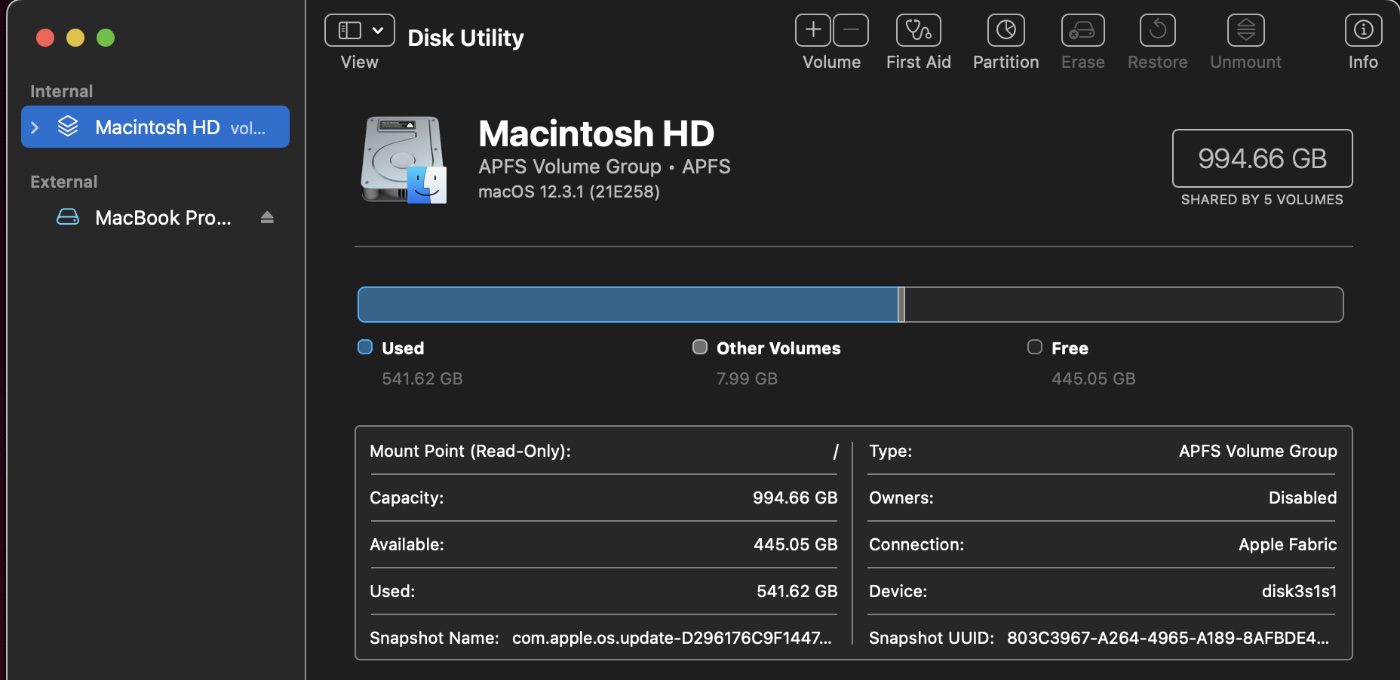Open the Info panel icon

click(1362, 30)
